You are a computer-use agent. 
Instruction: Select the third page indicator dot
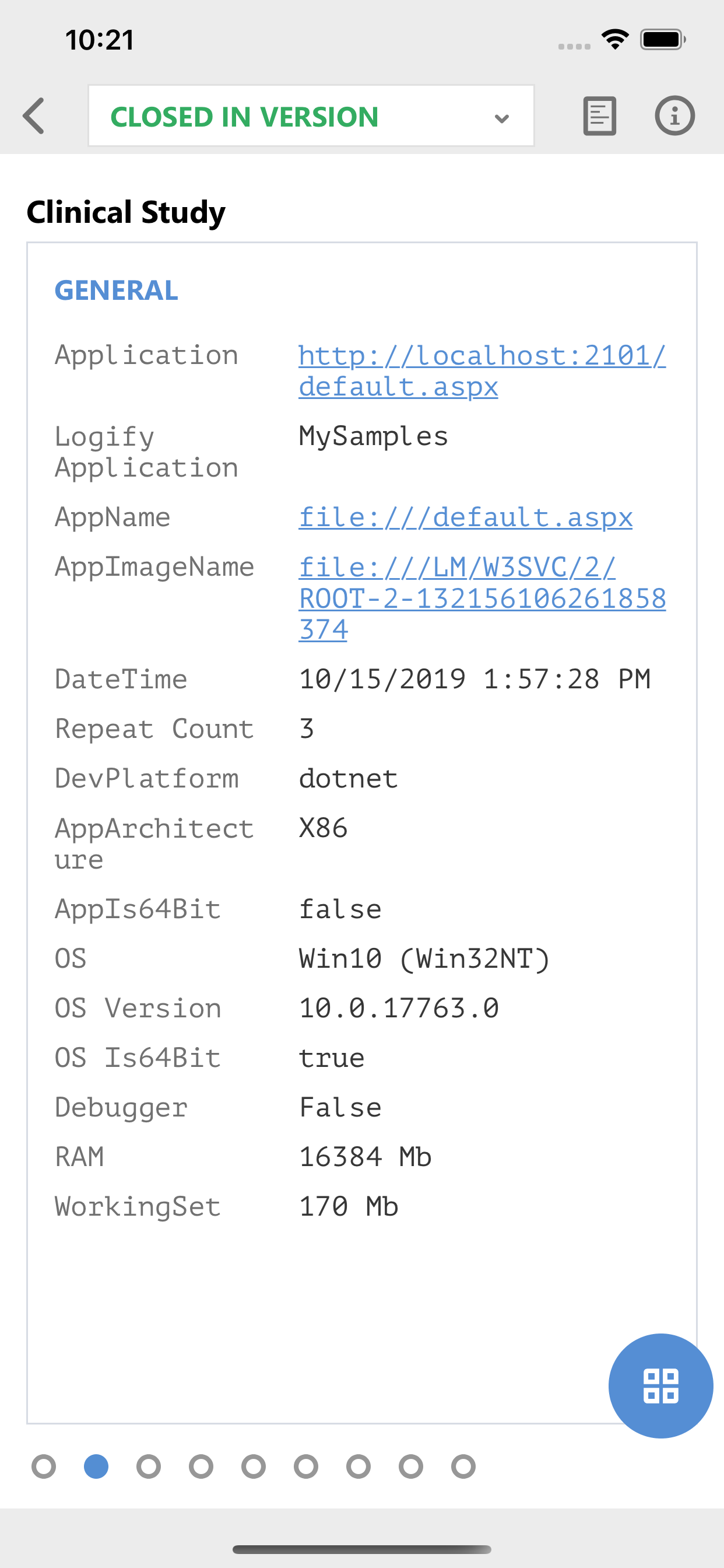click(x=149, y=1467)
